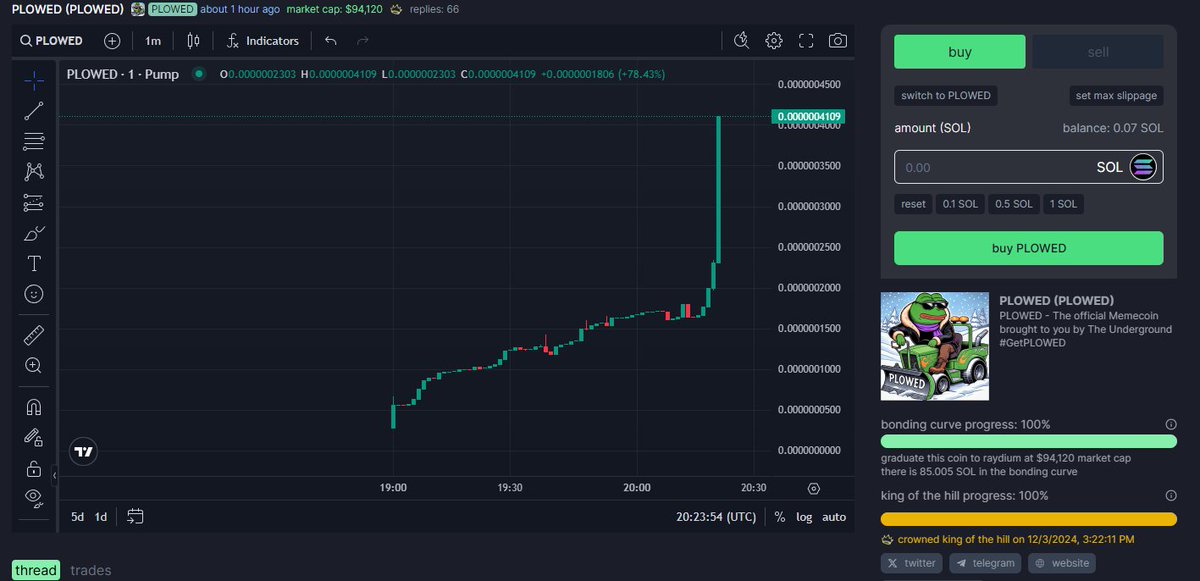Choose 1 SOL preset amount
The height and width of the screenshot is (581, 1200).
pos(1063,204)
